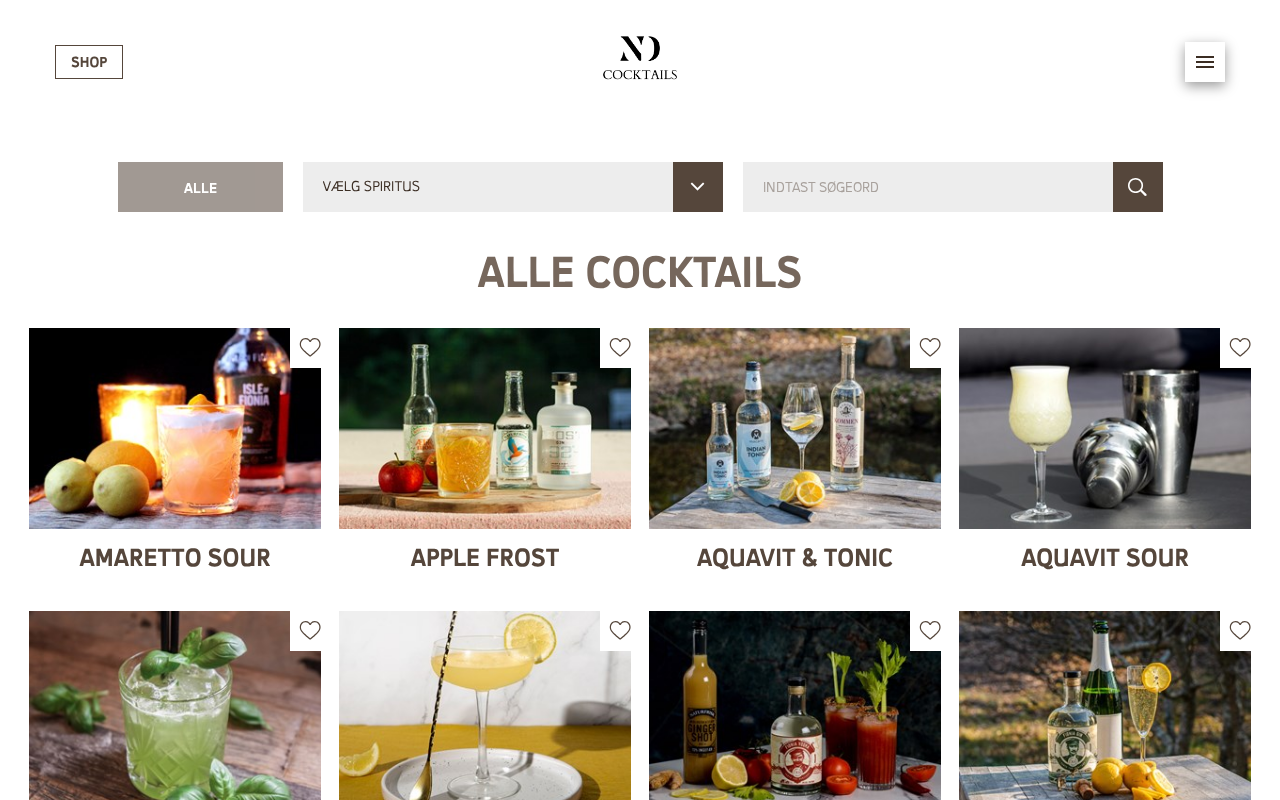
Task: Heart the basil cocktail in second row
Action: [x=310, y=630]
